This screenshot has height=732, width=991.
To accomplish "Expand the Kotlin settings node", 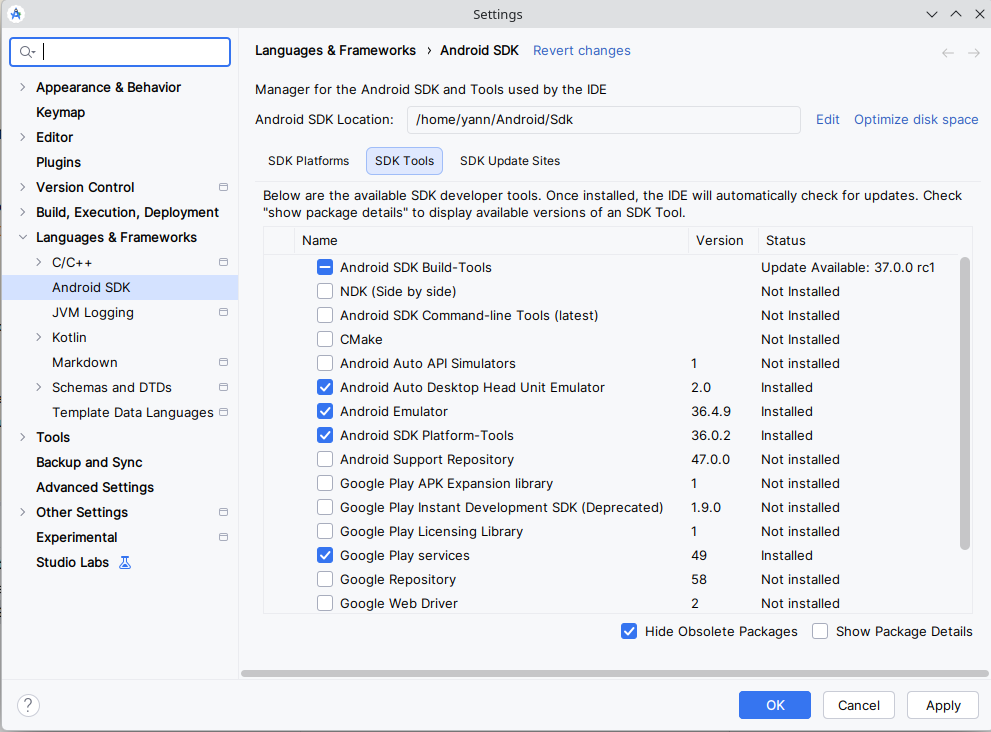I will [39, 337].
